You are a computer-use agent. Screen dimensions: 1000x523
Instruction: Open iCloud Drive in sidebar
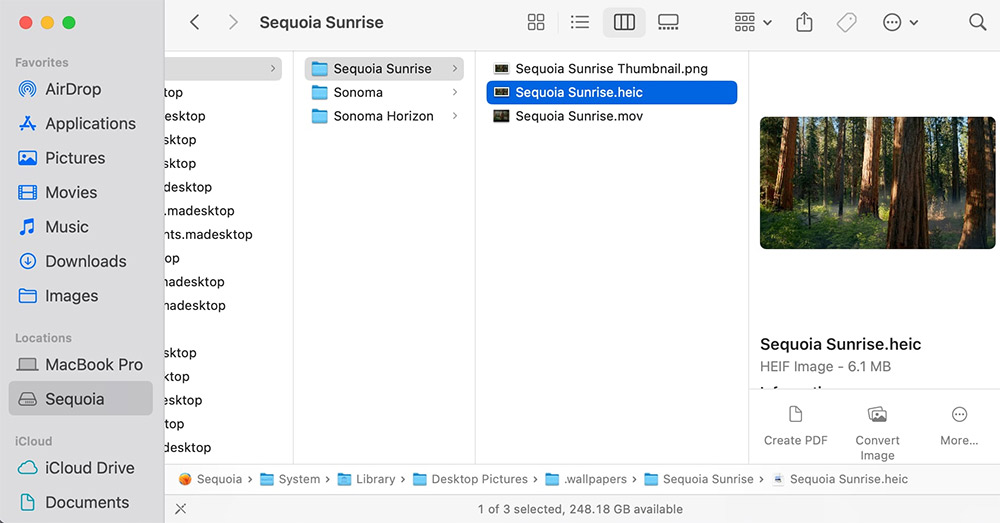[x=81, y=468]
